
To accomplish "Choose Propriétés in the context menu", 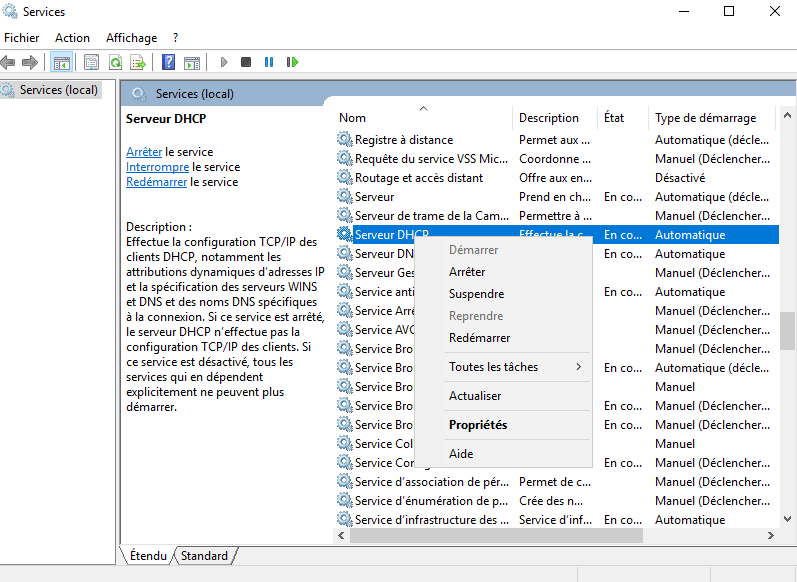I will [x=478, y=425].
